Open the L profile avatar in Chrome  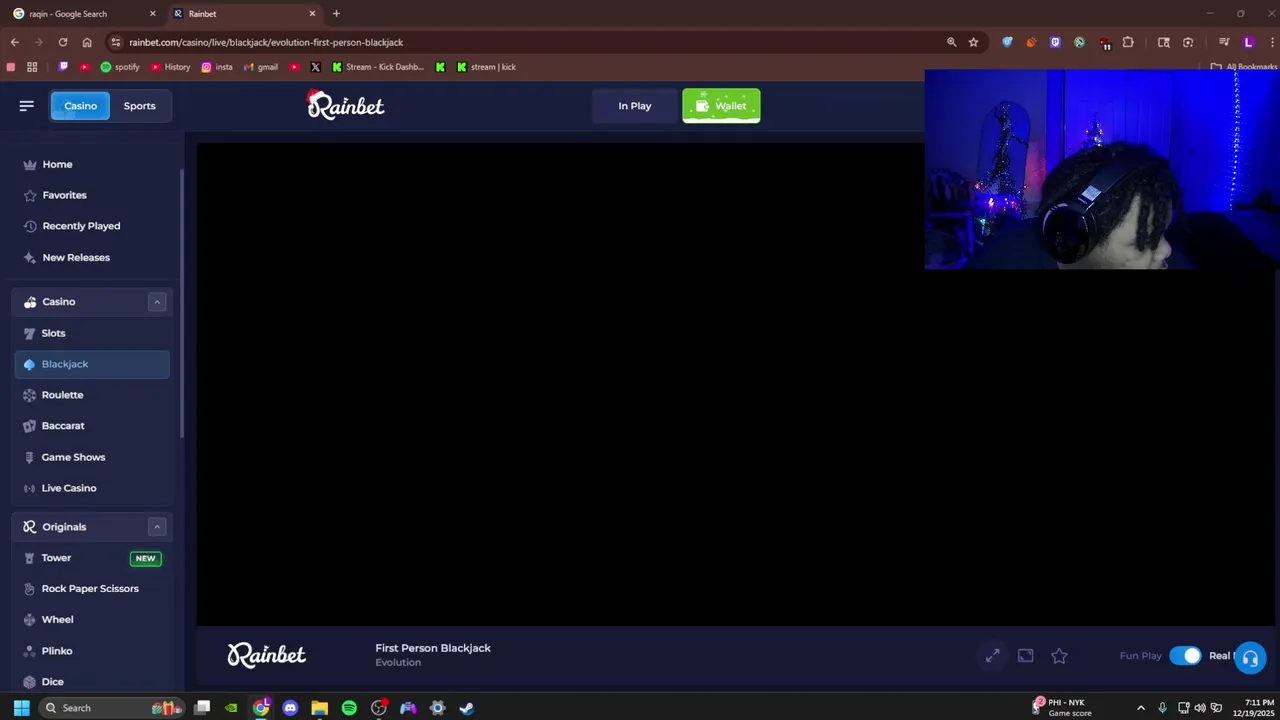point(1248,42)
